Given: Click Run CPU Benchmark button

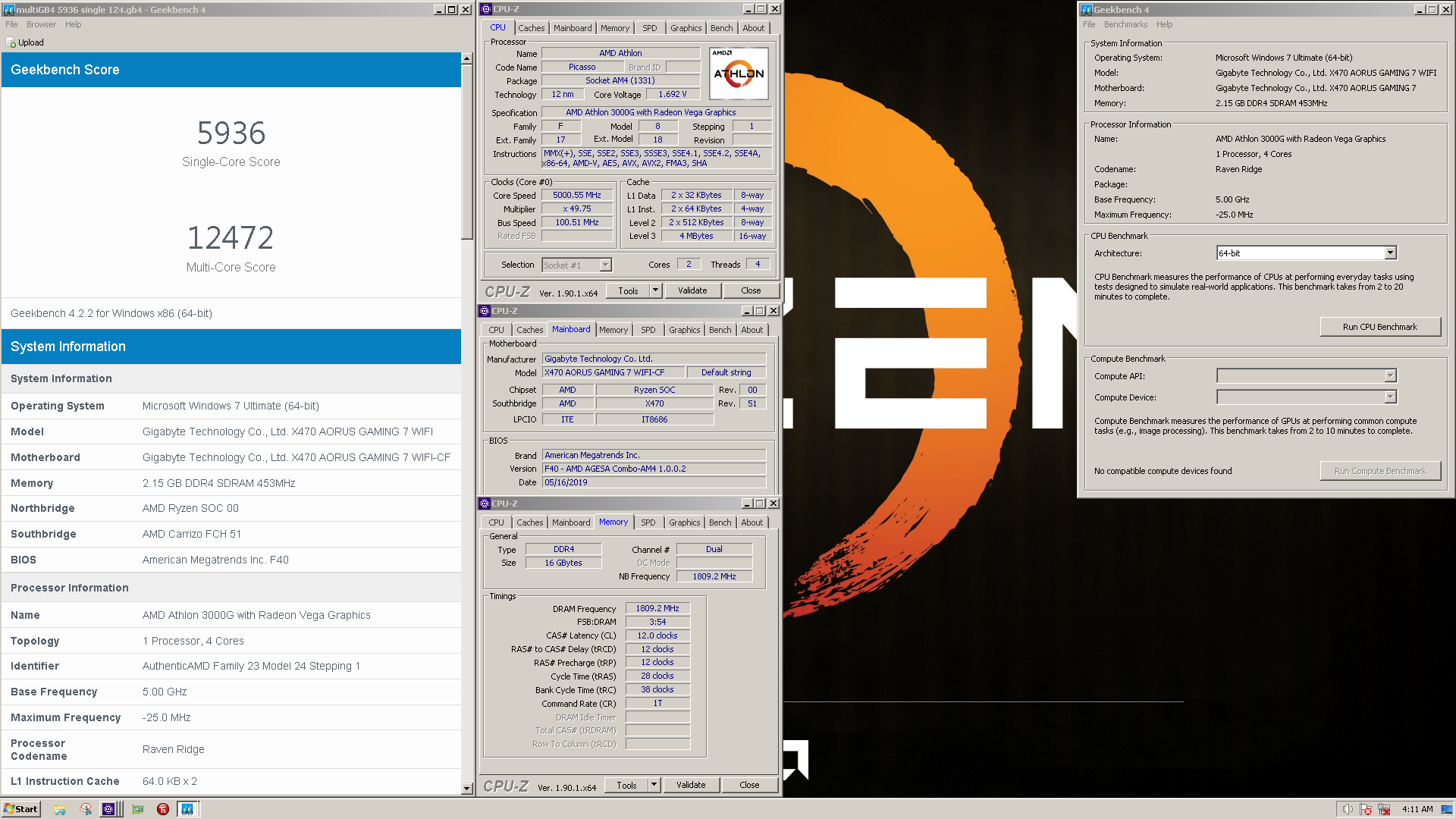Looking at the screenshot, I should [1380, 327].
